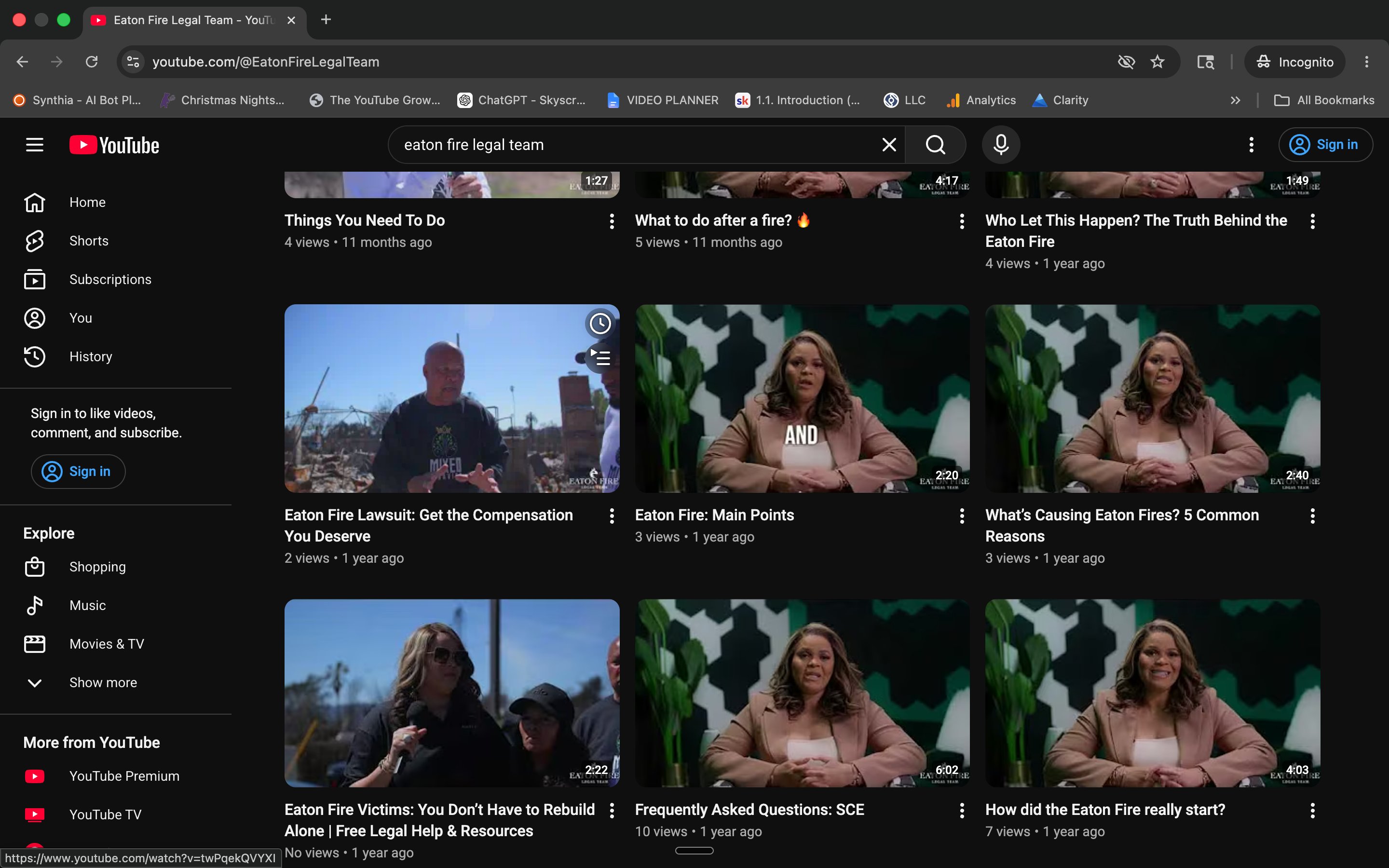Screen dimensions: 1389x868
Task: Click the address bar URL
Action: click(x=265, y=62)
